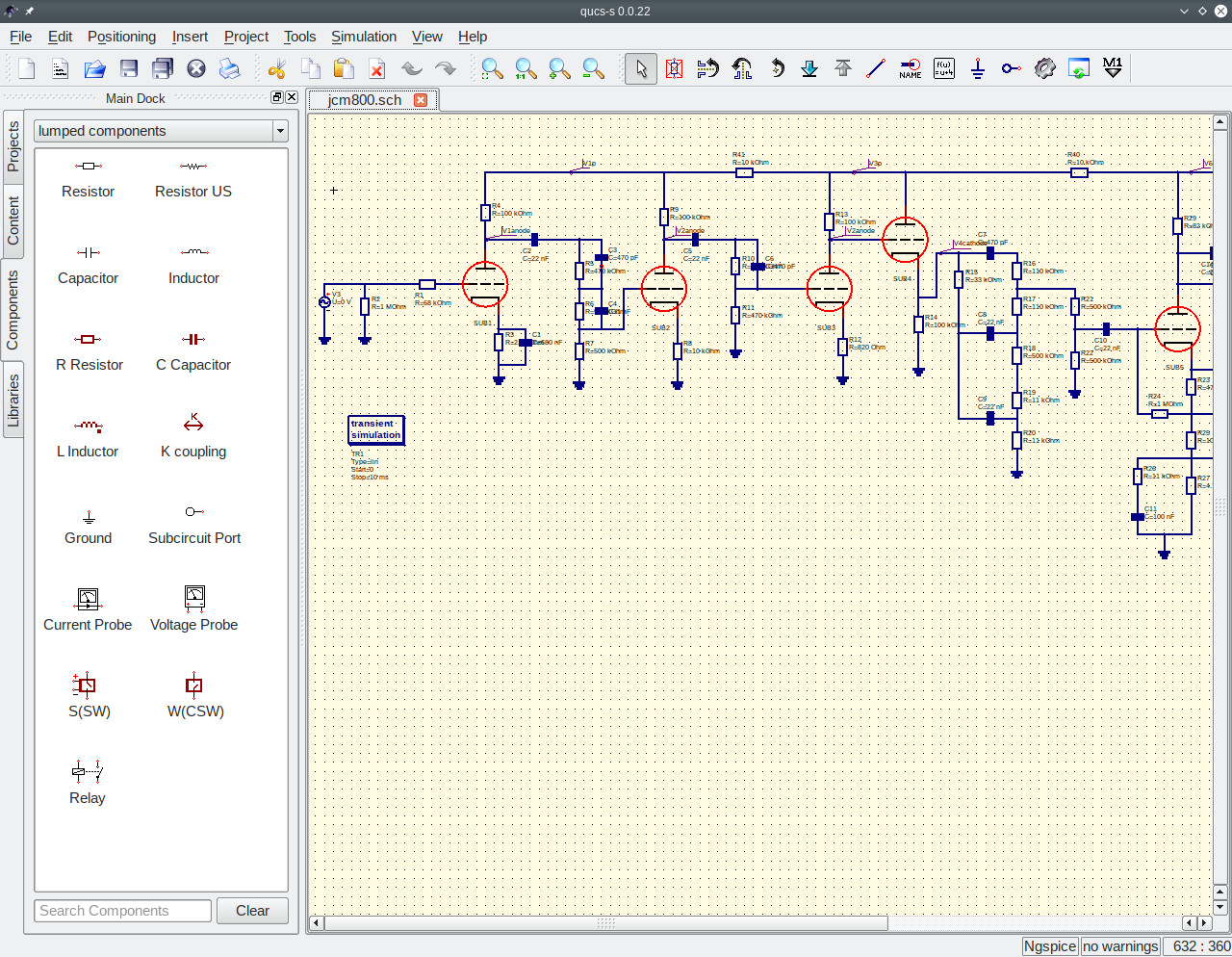Click the Simulate gear icon
The width and height of the screenshot is (1232, 957).
[x=1044, y=68]
